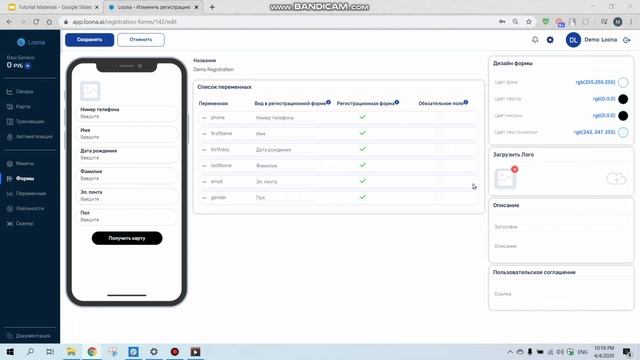Bookmark this page with the star
Image resolution: width=640 pixels, height=360 pixels.
pyautogui.click(x=529, y=22)
